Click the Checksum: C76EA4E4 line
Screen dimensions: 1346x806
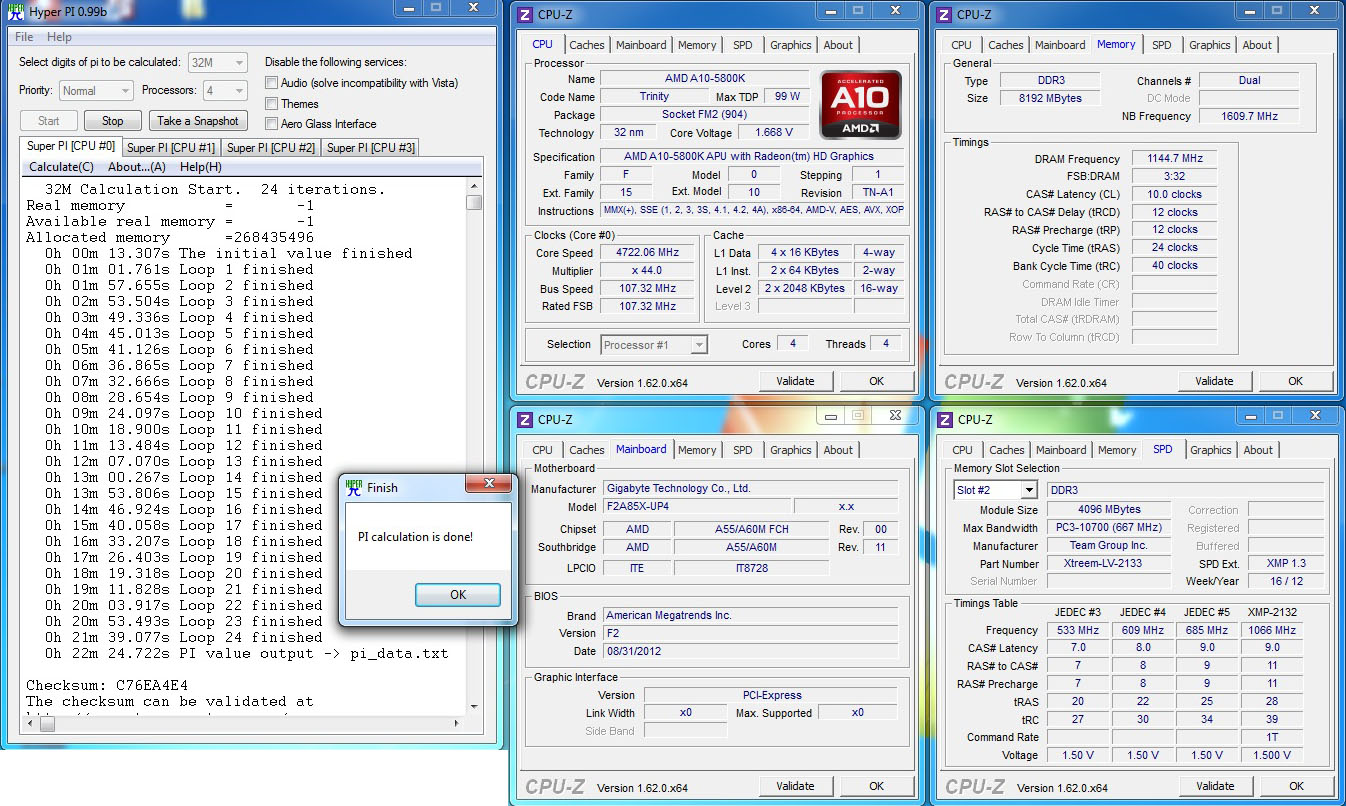point(107,686)
